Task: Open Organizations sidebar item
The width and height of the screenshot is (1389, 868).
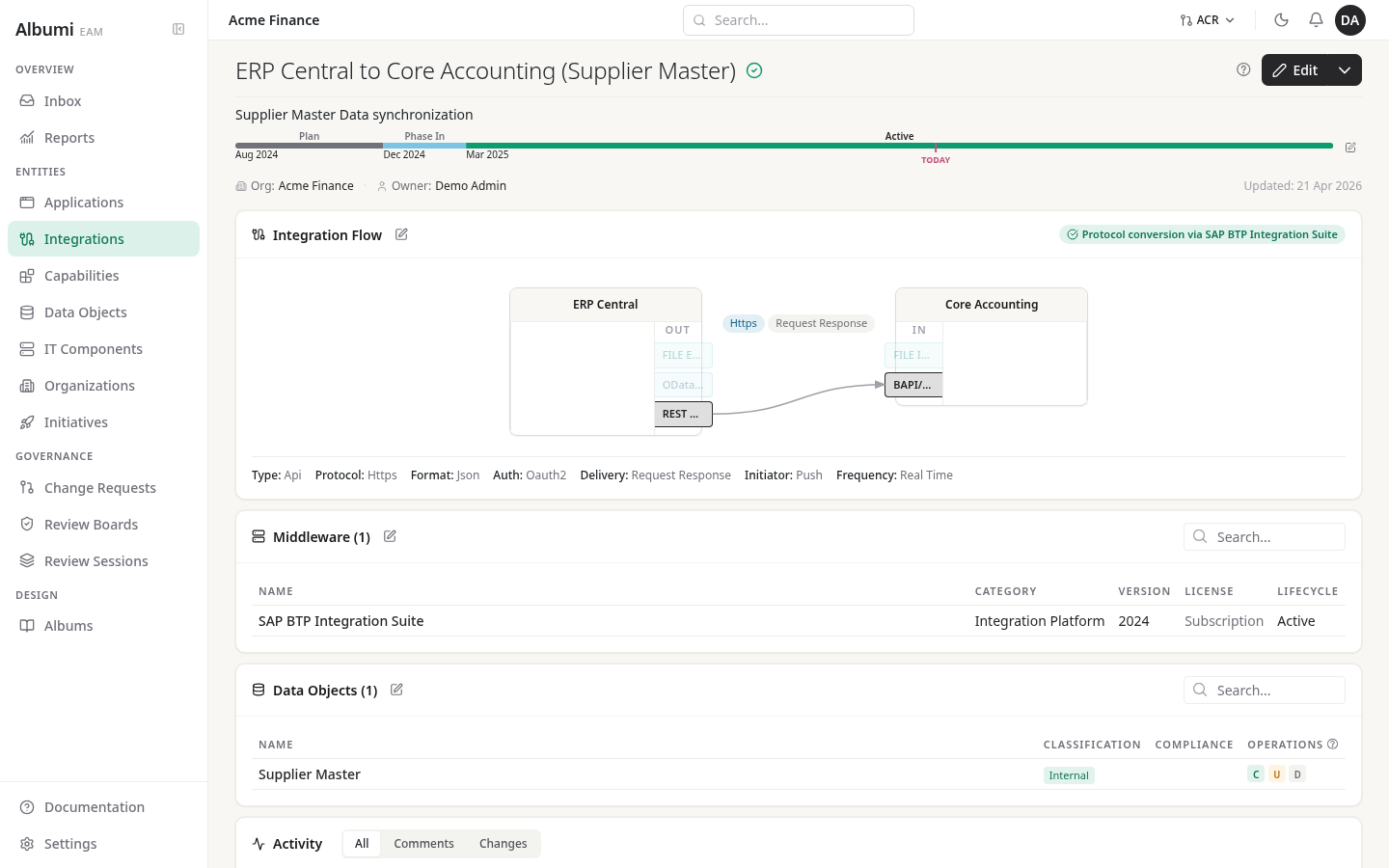Action: click(x=103, y=386)
